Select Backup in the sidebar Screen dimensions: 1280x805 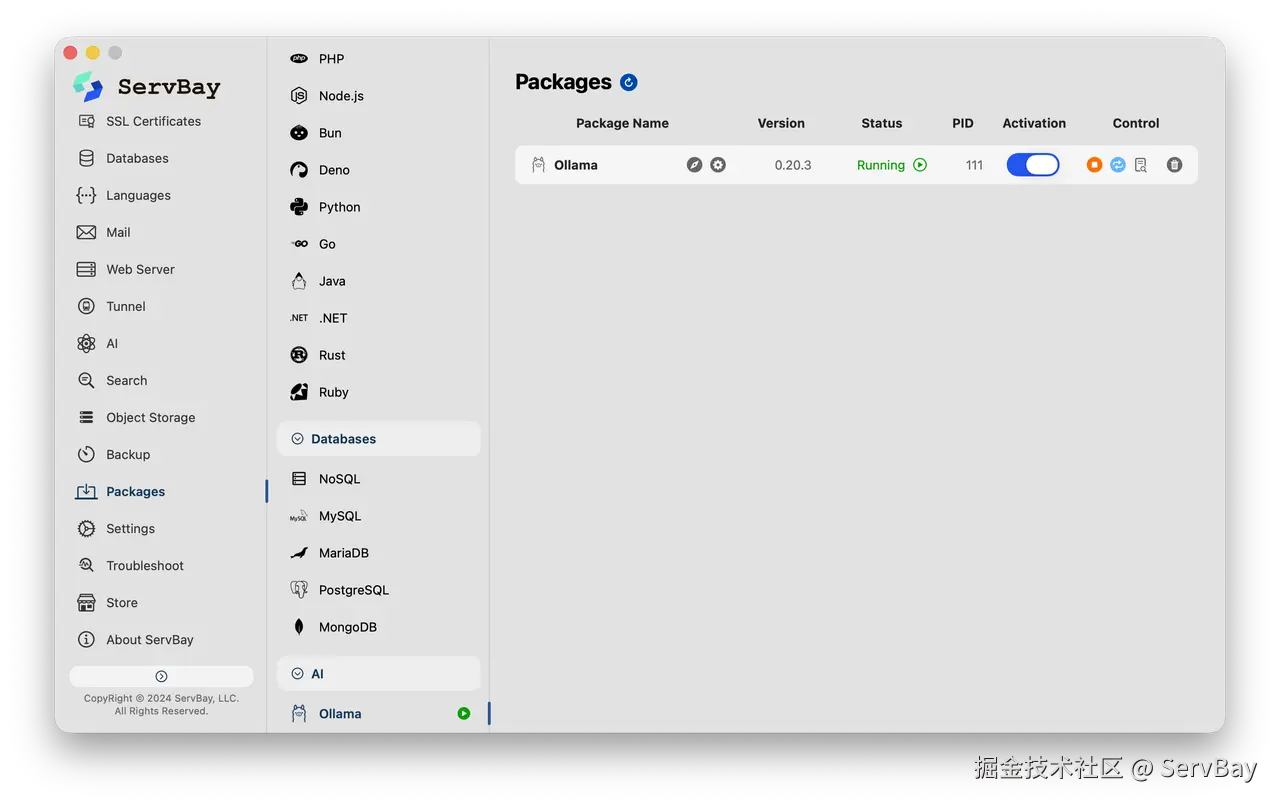[x=128, y=454]
